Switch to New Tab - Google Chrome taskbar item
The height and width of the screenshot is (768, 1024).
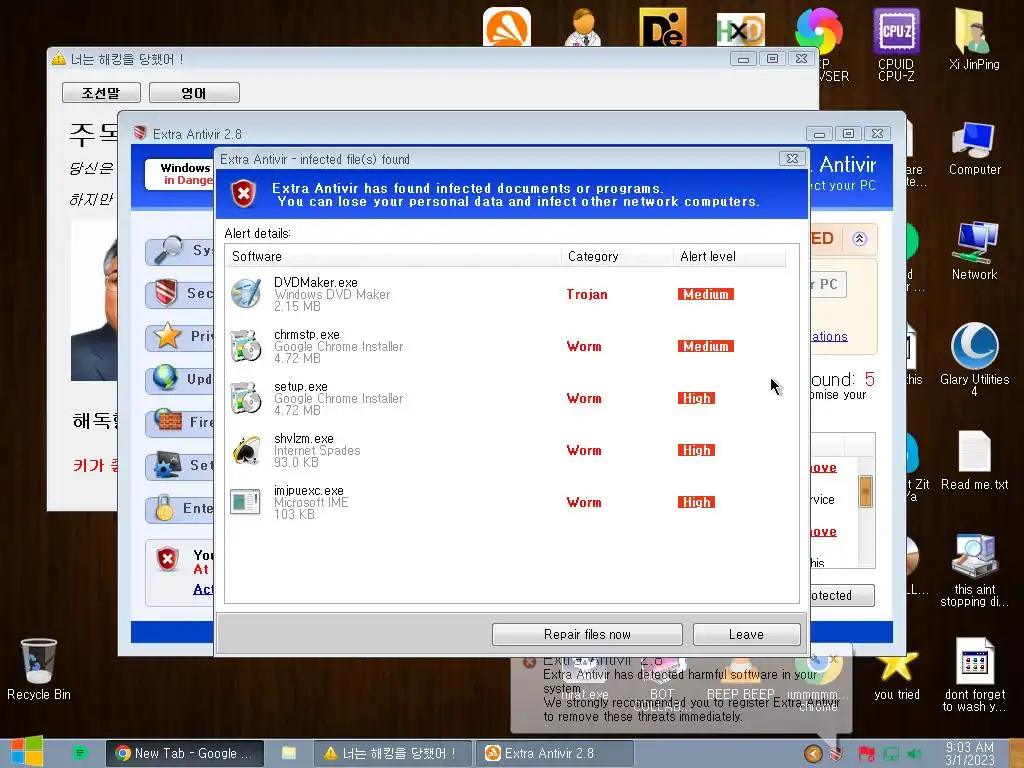point(185,753)
